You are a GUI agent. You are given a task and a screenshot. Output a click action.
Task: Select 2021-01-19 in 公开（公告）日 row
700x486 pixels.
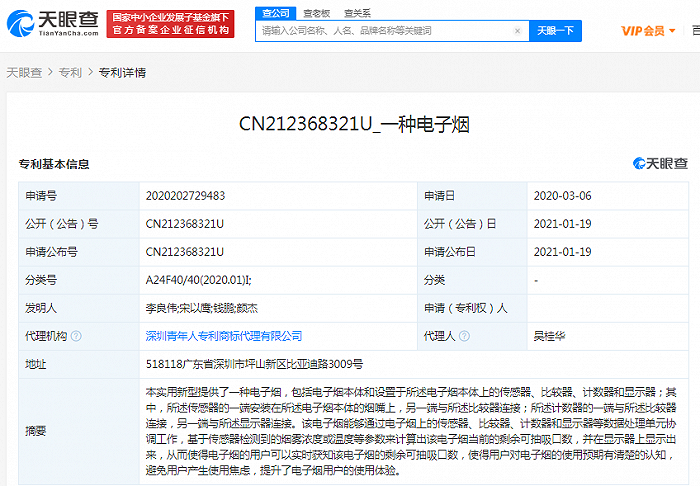(x=562, y=224)
